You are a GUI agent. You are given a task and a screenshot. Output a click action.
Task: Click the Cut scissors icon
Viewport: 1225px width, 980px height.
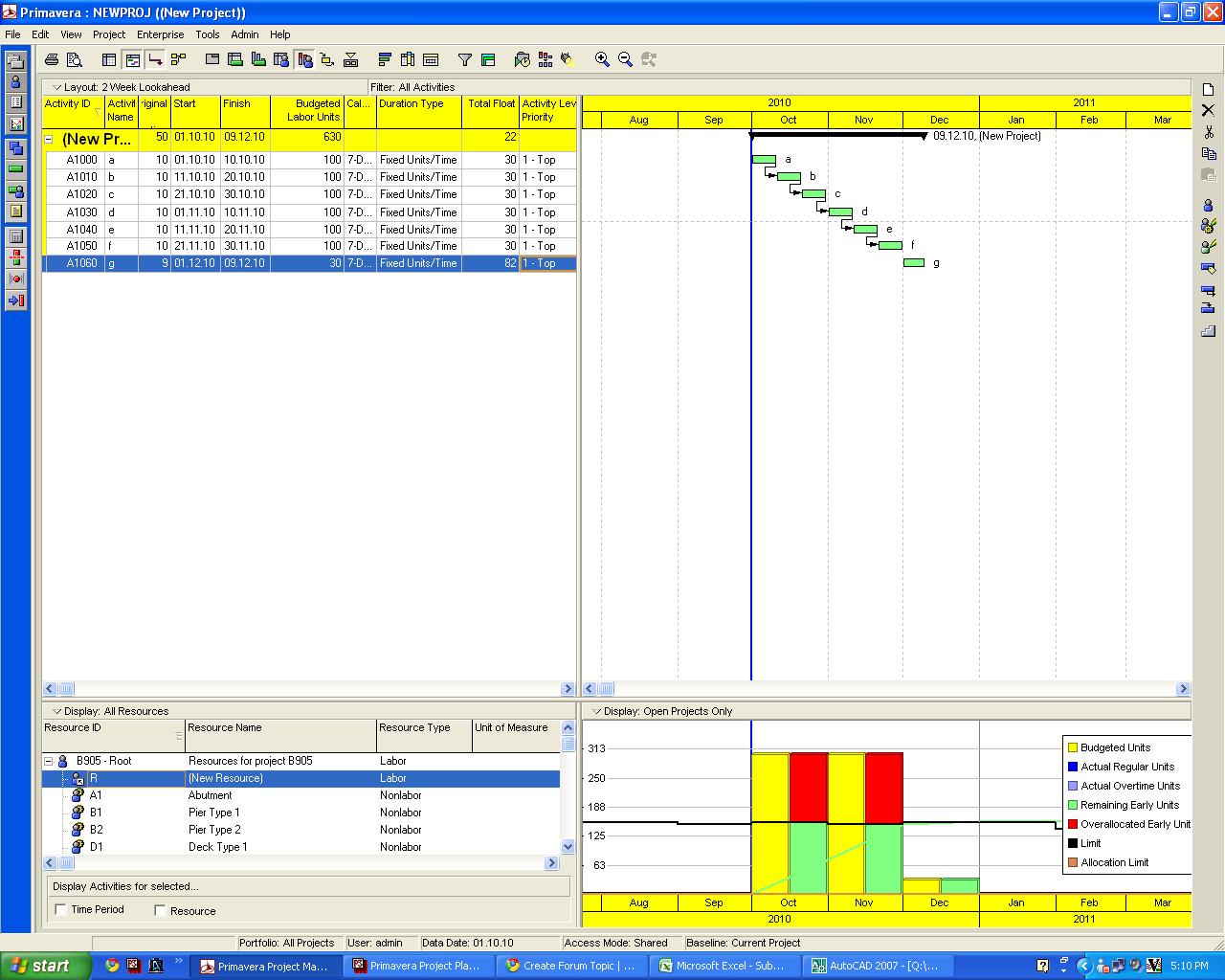[x=1208, y=132]
